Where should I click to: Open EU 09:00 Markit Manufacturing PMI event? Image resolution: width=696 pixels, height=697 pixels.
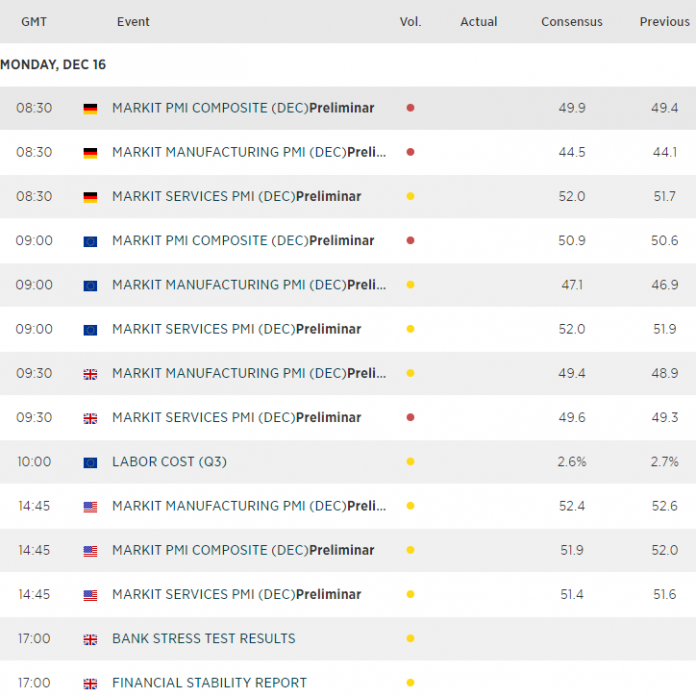point(249,284)
